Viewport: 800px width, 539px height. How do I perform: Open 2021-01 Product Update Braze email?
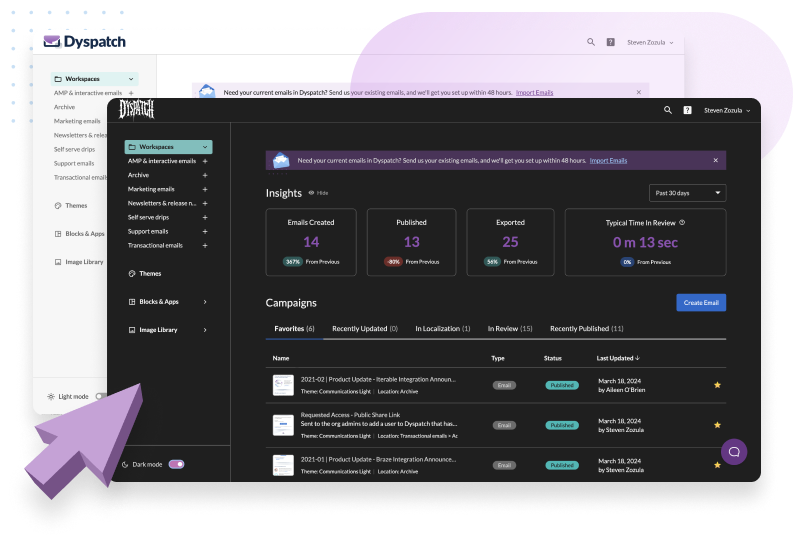[x=378, y=459]
